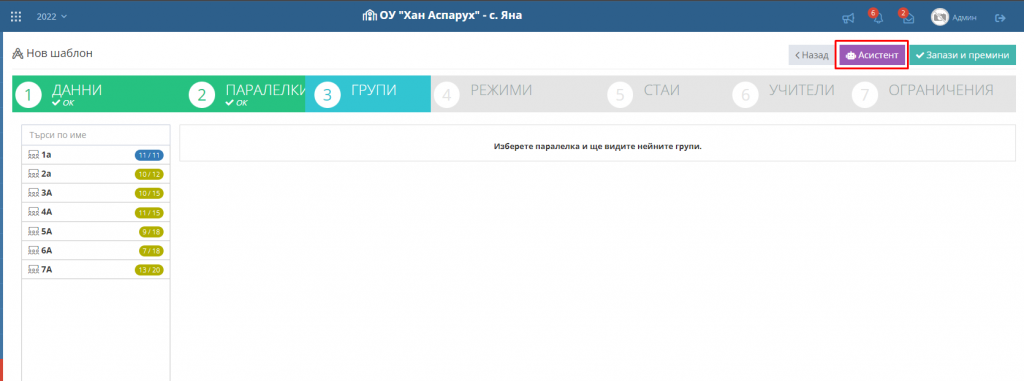Expand the 2022 year dropdown
This screenshot has width=1024, height=381.
pyautogui.click(x=52, y=17)
